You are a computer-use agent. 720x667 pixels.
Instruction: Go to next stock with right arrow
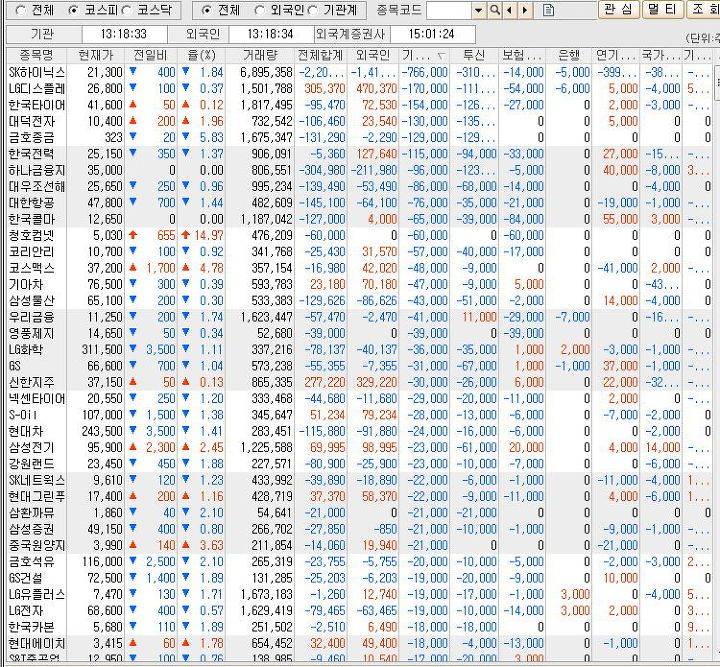click(x=525, y=10)
